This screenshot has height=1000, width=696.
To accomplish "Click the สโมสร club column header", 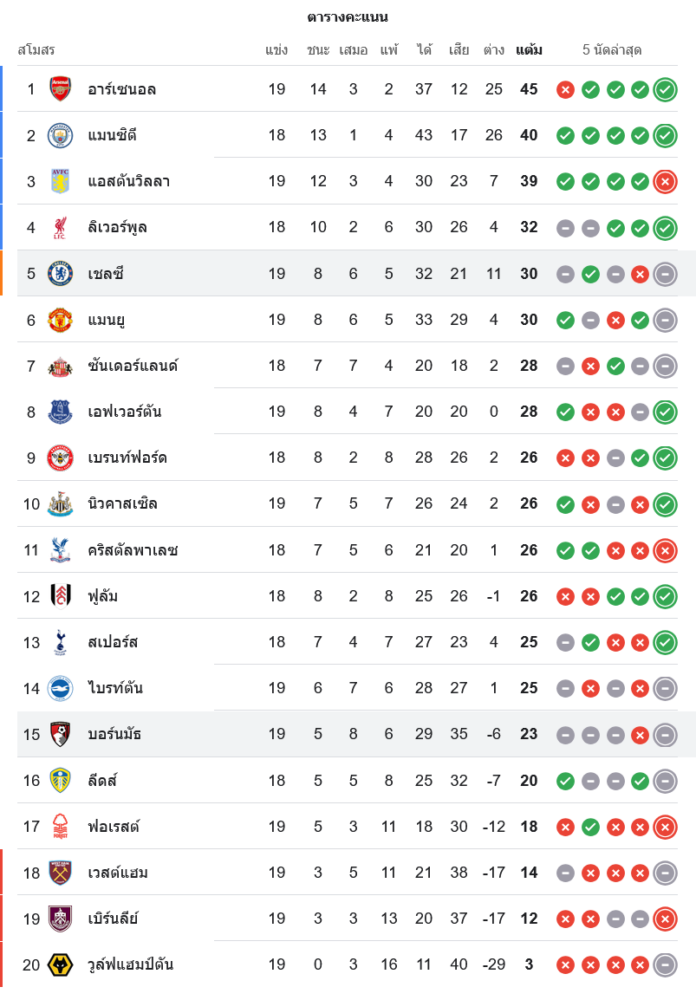I will 36,49.
